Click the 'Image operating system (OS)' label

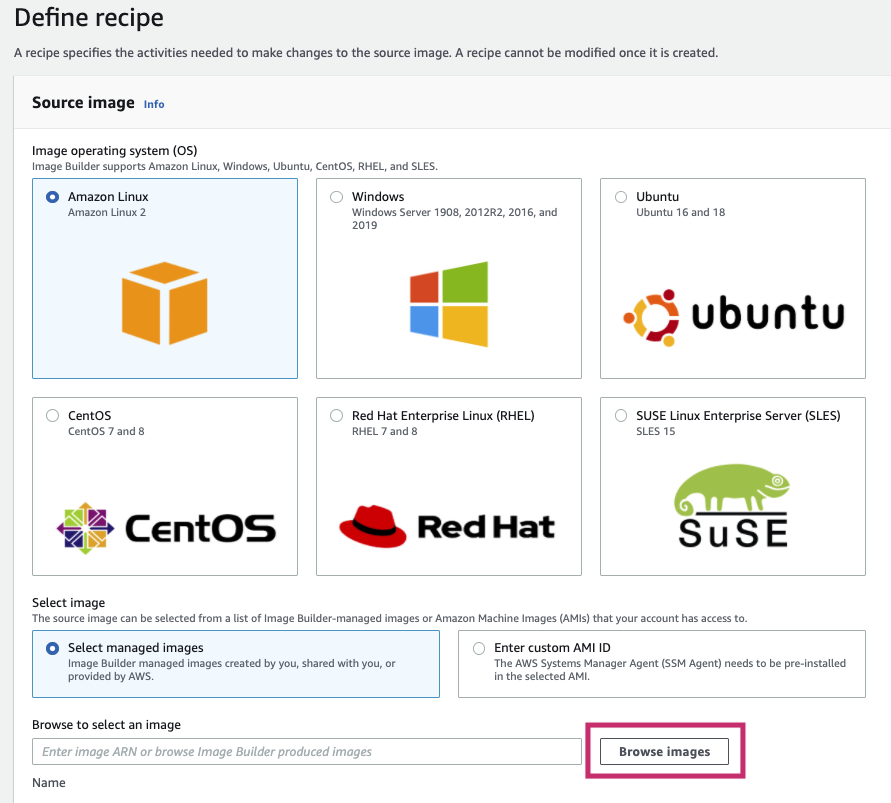point(115,151)
